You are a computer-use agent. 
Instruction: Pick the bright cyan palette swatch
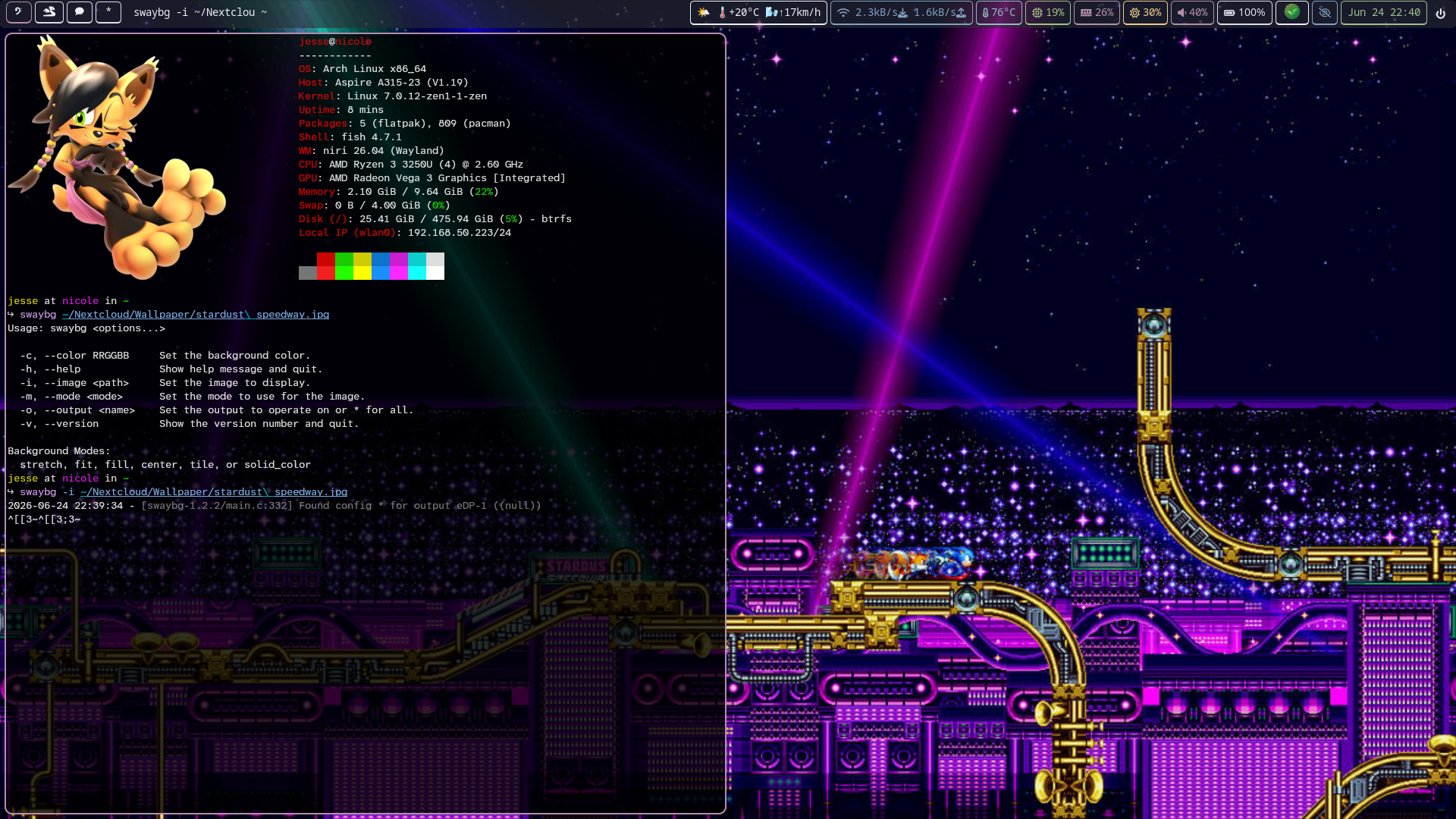(x=417, y=273)
